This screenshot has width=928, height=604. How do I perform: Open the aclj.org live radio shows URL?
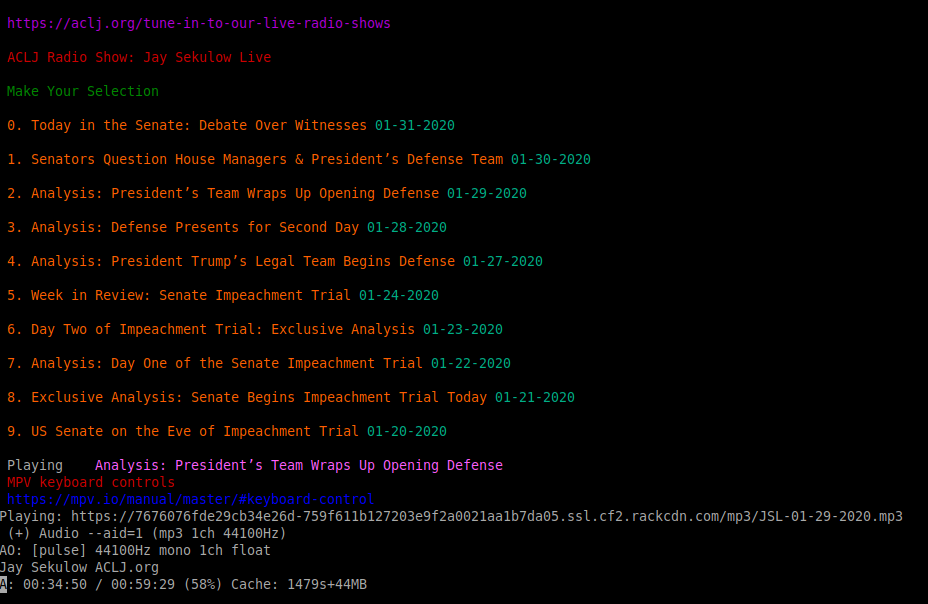coord(199,24)
